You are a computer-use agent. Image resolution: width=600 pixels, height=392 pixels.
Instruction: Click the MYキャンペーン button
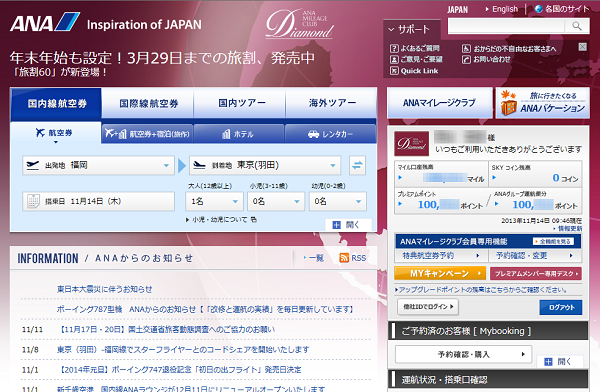440,273
